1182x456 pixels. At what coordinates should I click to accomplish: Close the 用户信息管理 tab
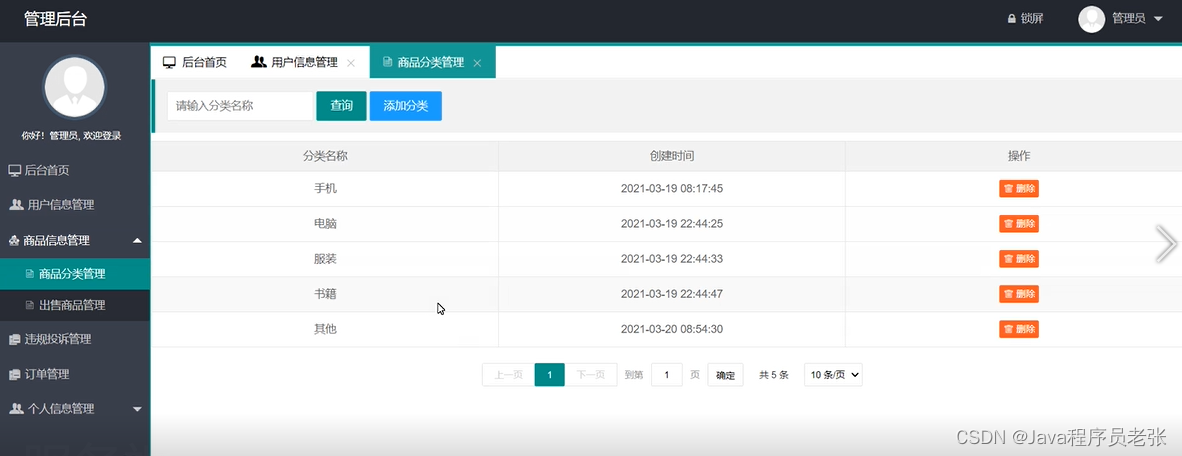point(351,63)
